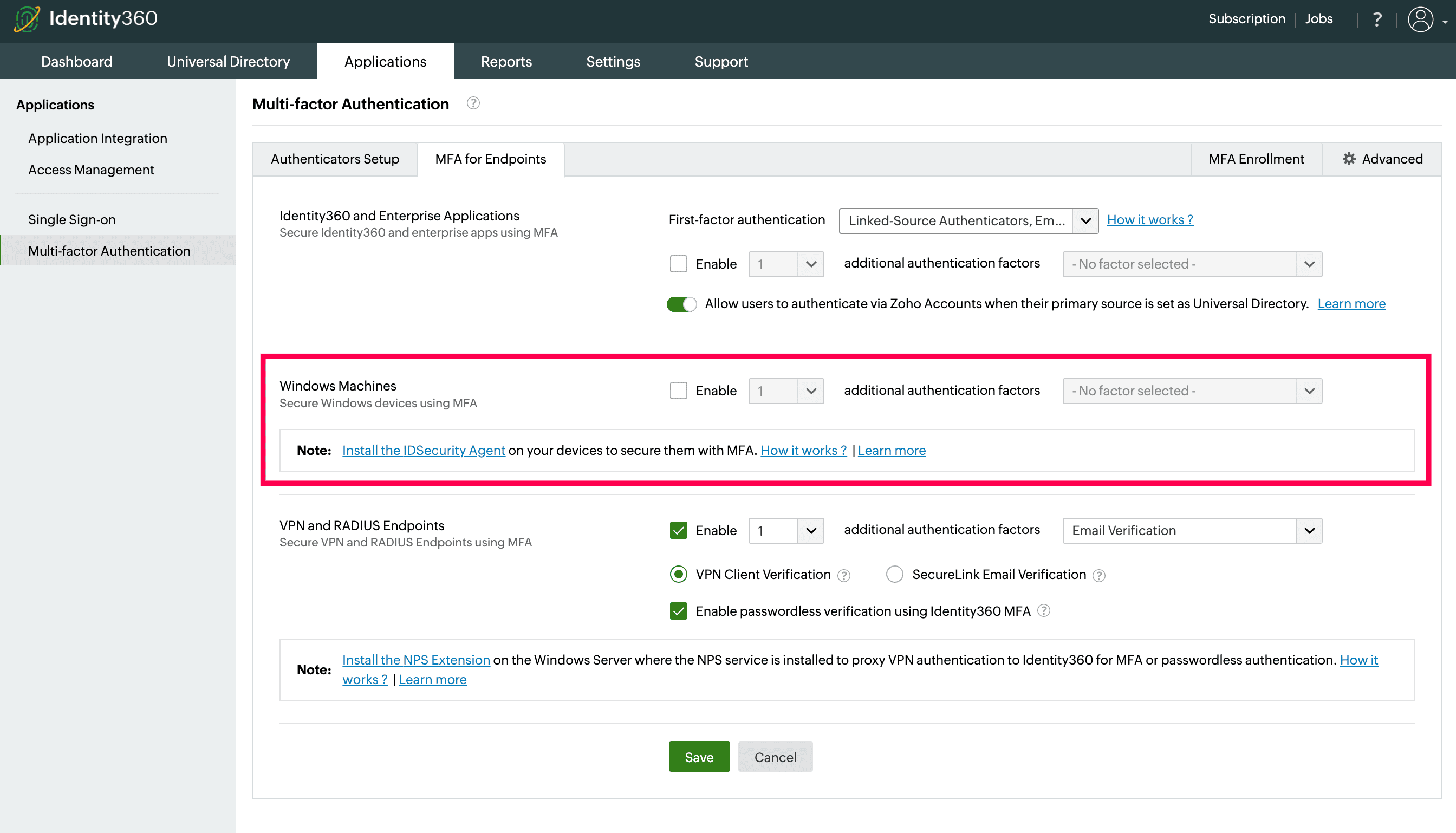The width and height of the screenshot is (1456, 833).
Task: Open Install the IDSecurity Agent link
Action: pyautogui.click(x=424, y=450)
